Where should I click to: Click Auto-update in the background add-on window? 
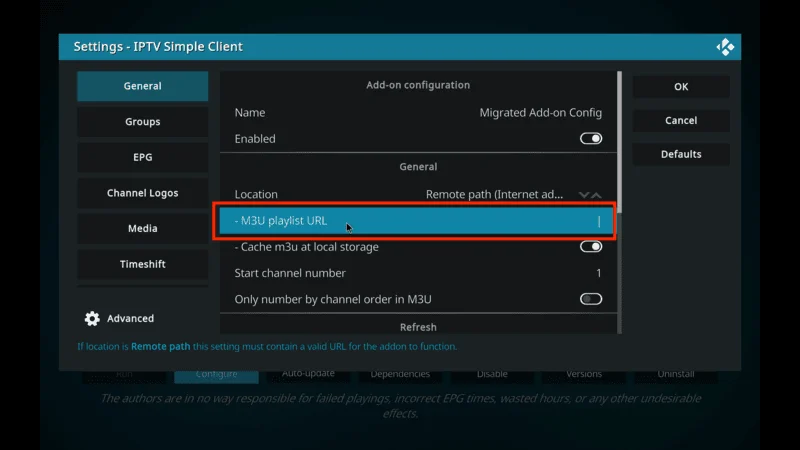[x=308, y=374]
